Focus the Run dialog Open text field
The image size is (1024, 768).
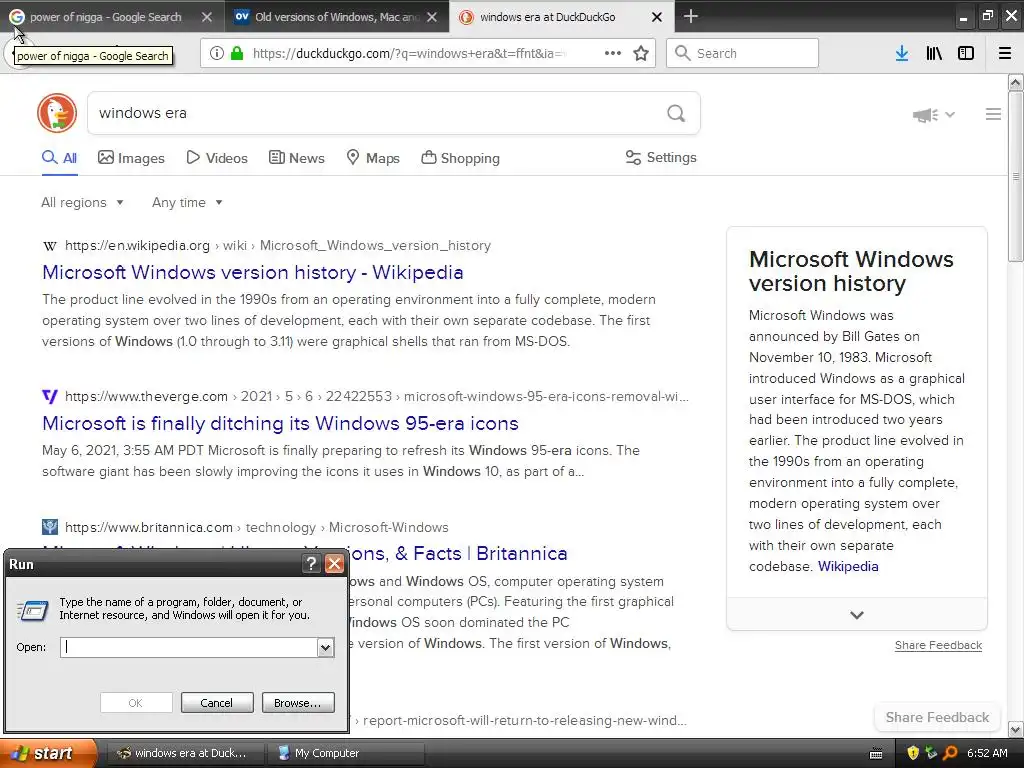(x=189, y=647)
